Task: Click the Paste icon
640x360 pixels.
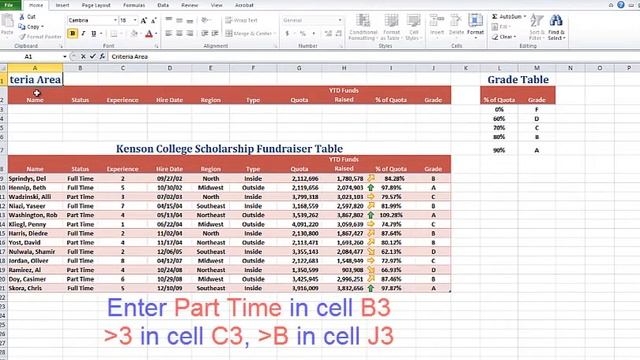Action: pyautogui.click(x=7, y=21)
